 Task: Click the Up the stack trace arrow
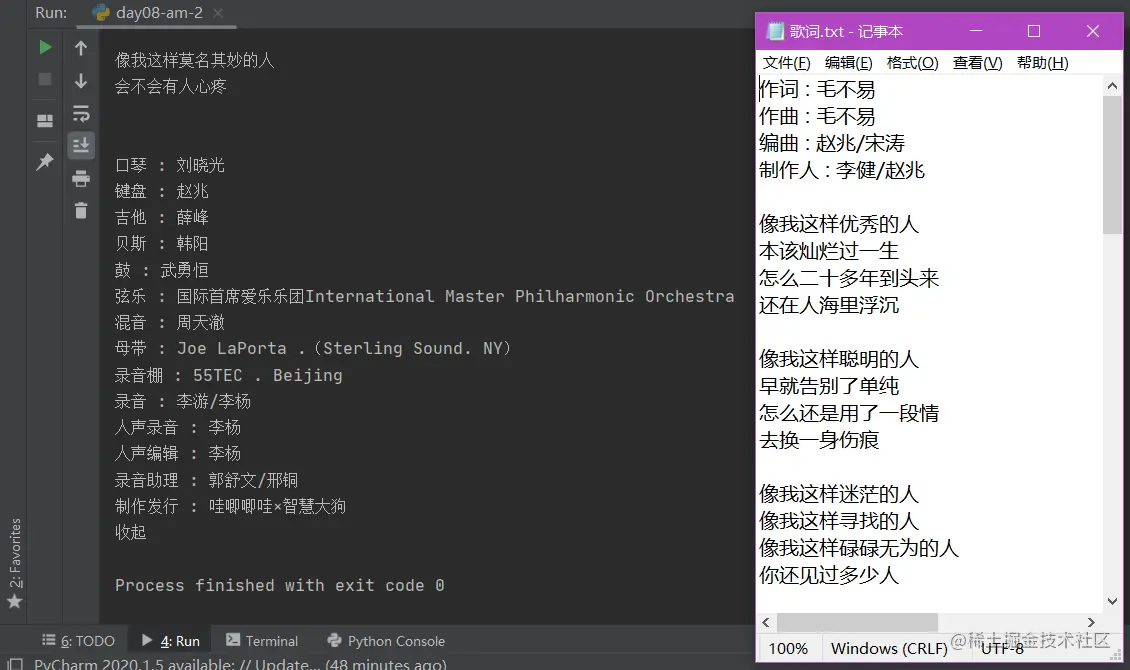81,48
